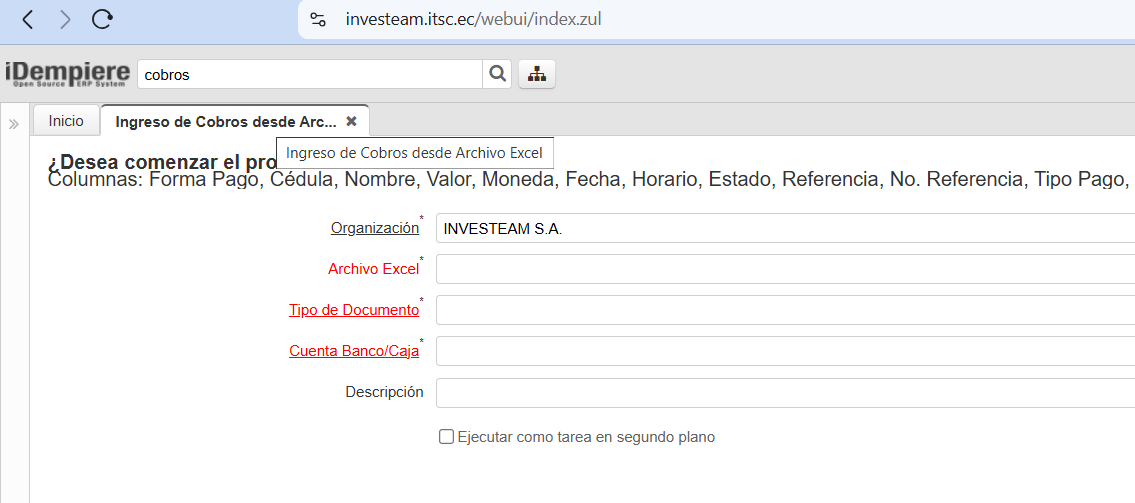Reload the current page
1135x503 pixels.
102,19
